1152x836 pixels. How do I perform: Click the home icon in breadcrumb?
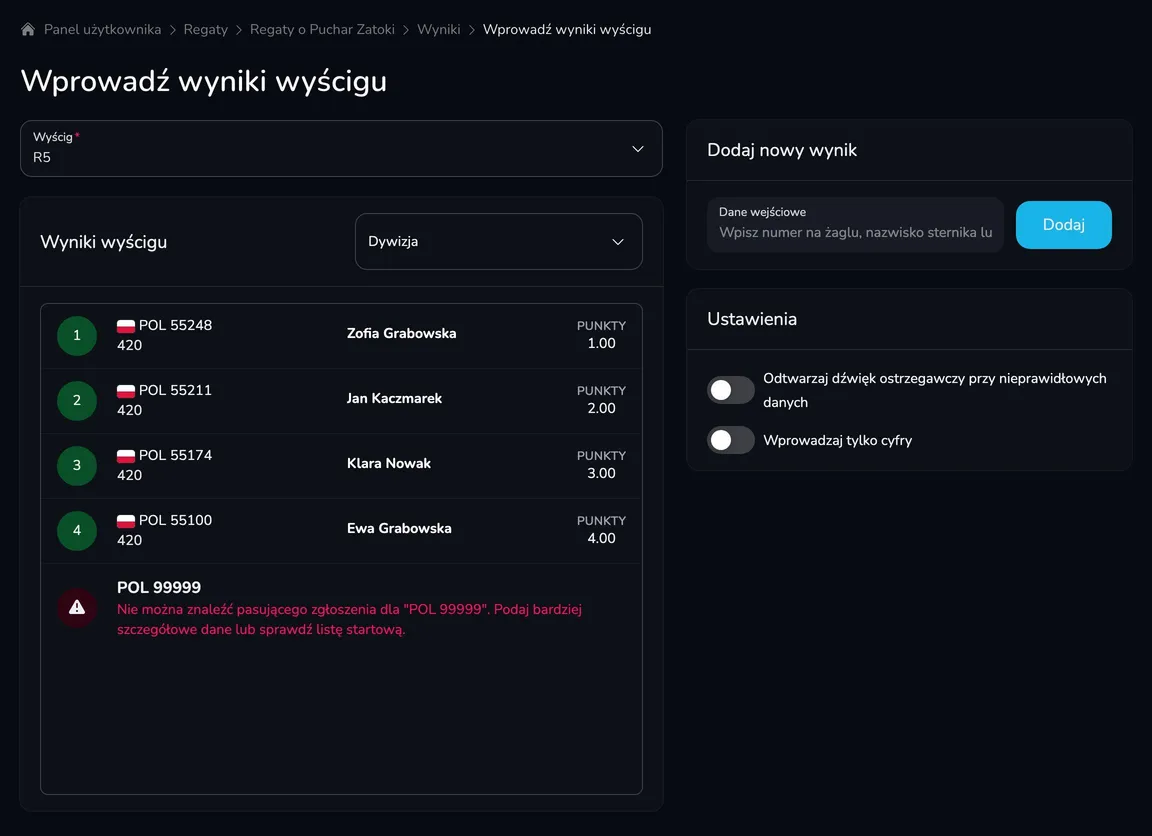click(28, 29)
